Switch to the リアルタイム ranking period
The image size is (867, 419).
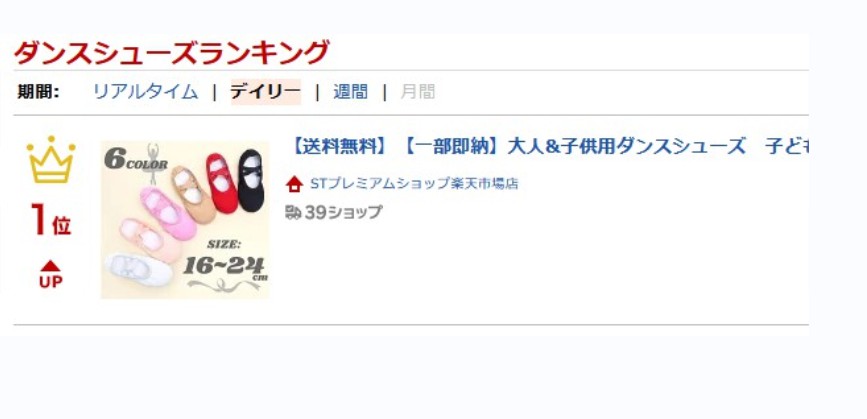click(145, 92)
